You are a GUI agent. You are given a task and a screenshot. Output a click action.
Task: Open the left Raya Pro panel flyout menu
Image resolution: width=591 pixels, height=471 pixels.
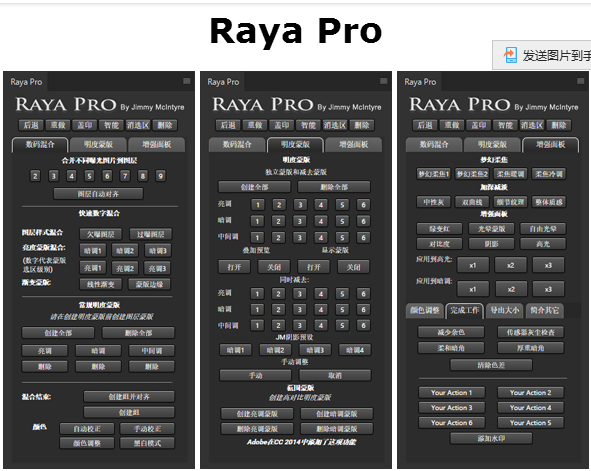pyautogui.click(x=187, y=81)
